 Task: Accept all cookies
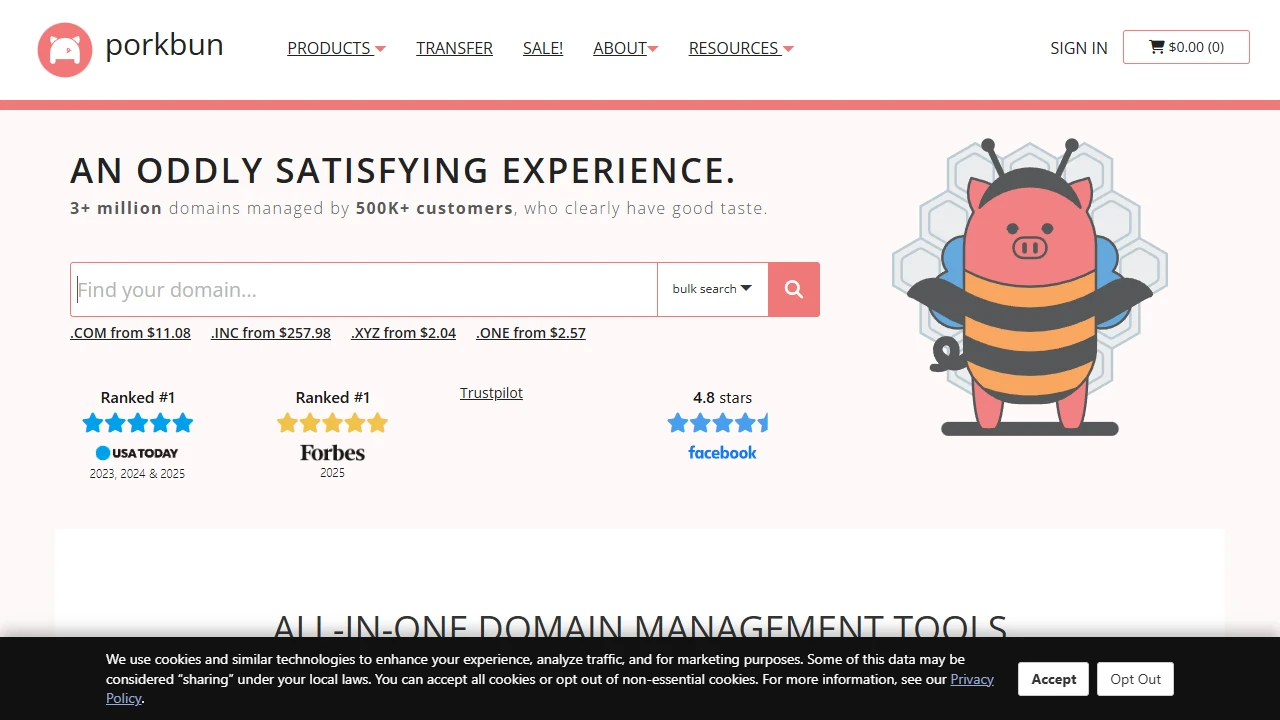(x=1053, y=679)
